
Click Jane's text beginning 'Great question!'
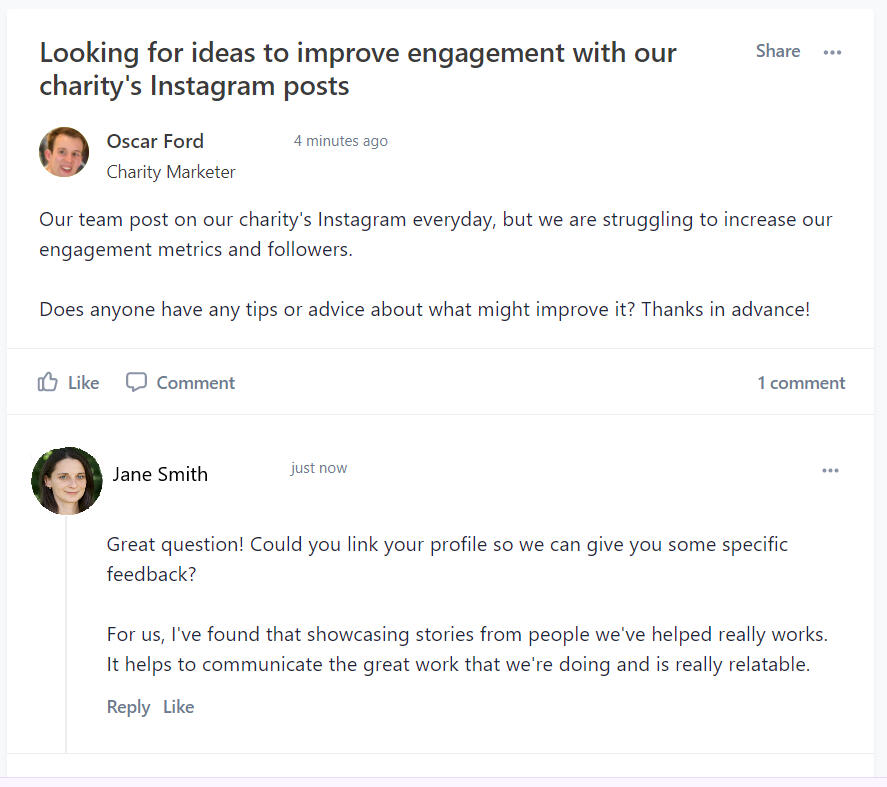(x=447, y=559)
